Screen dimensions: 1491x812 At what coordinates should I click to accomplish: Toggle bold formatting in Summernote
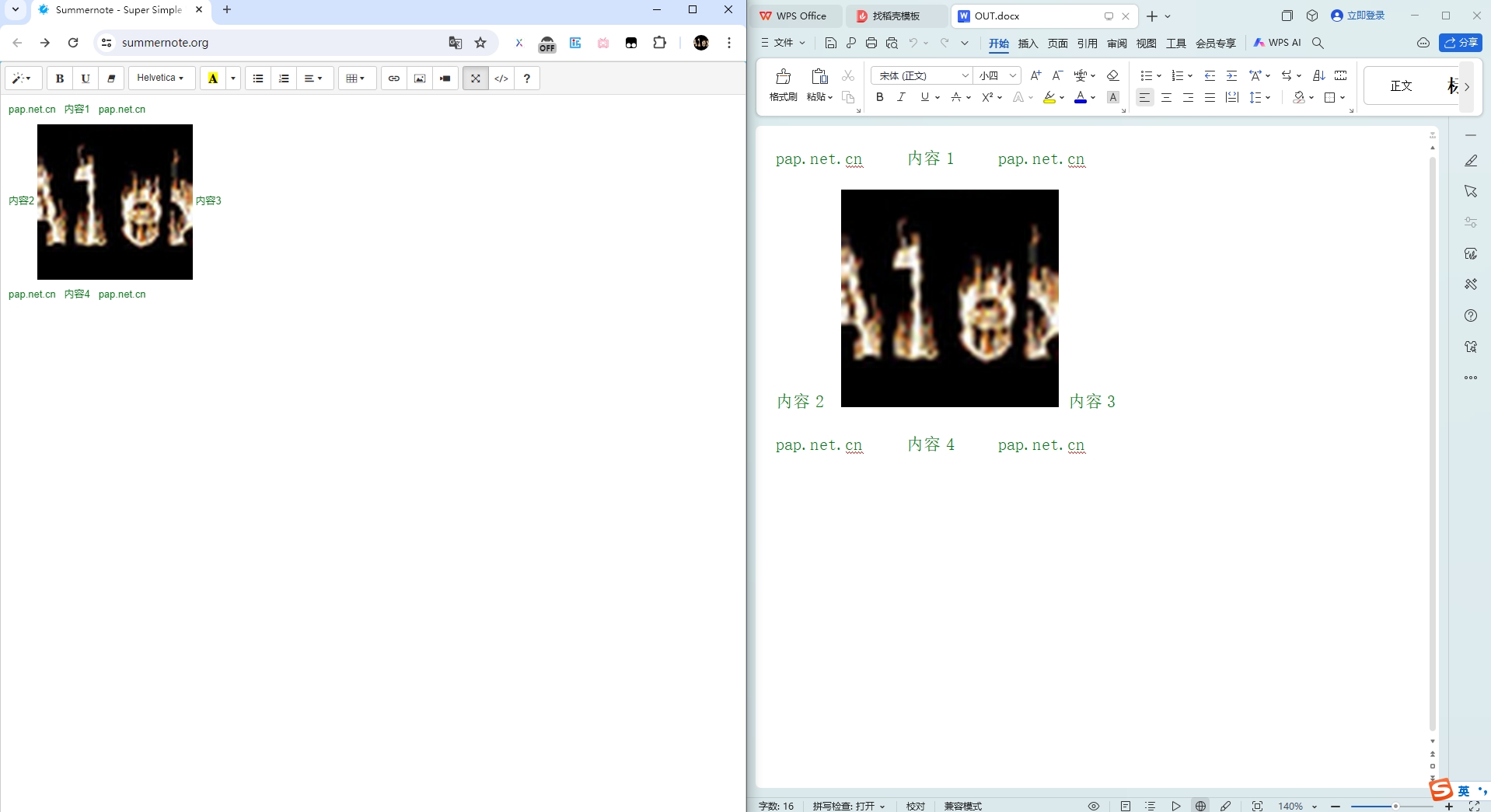tap(59, 78)
